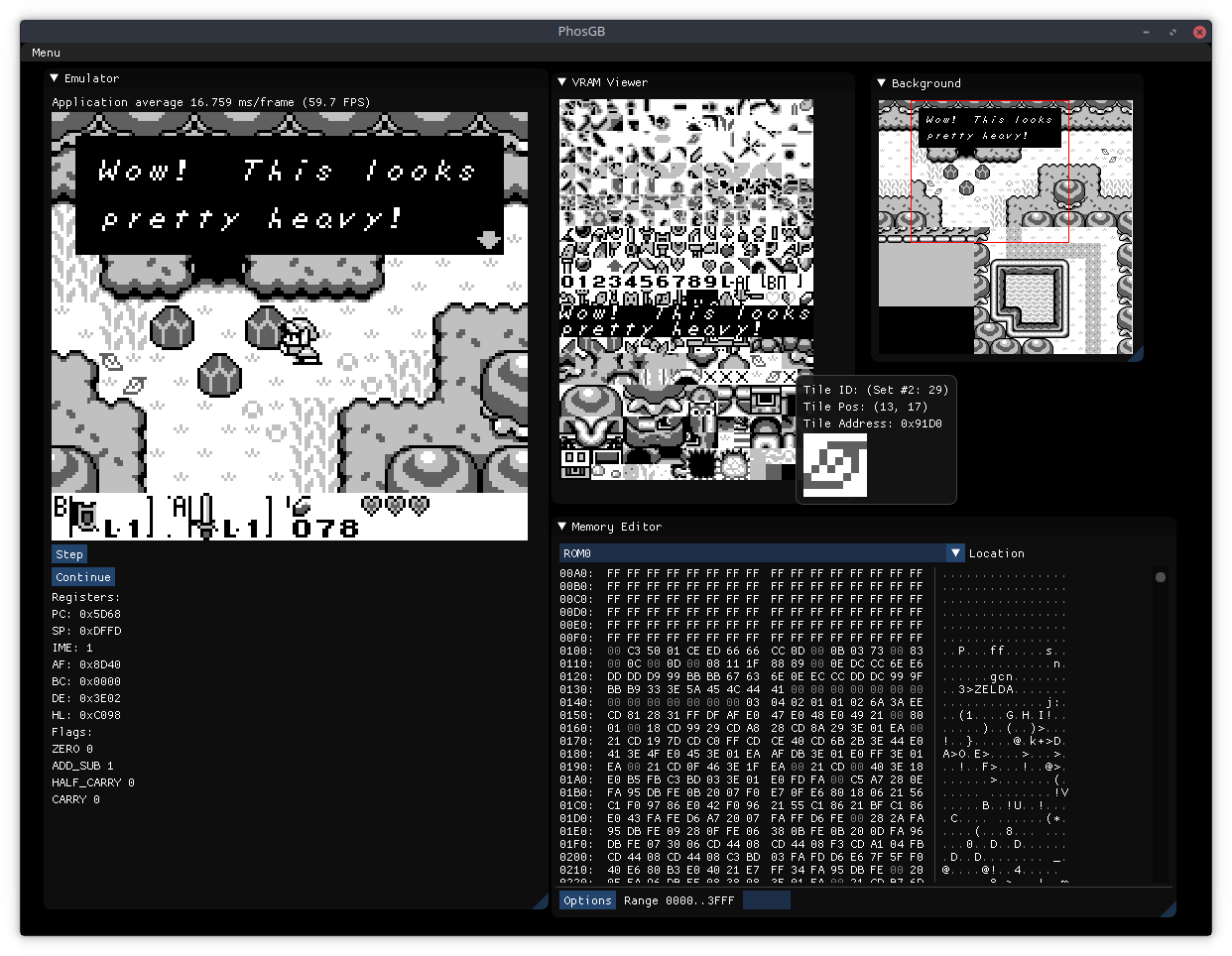1232x956 pixels.
Task: Click the SP: 0xDFFD register line
Action: (x=86, y=632)
